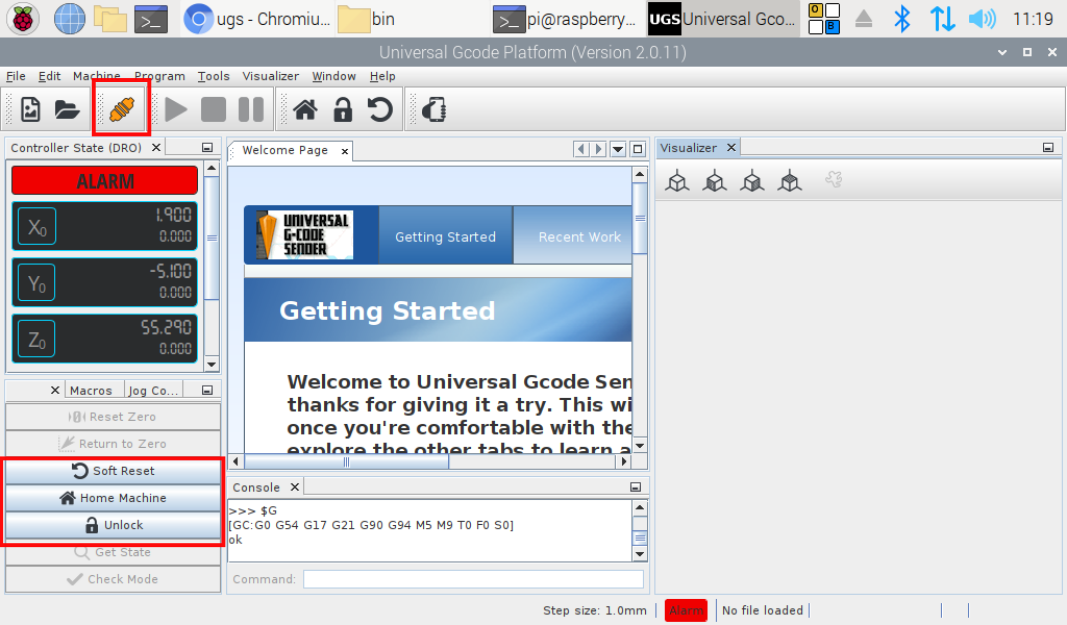Open the Tools menu
1067x625 pixels.
coord(214,76)
